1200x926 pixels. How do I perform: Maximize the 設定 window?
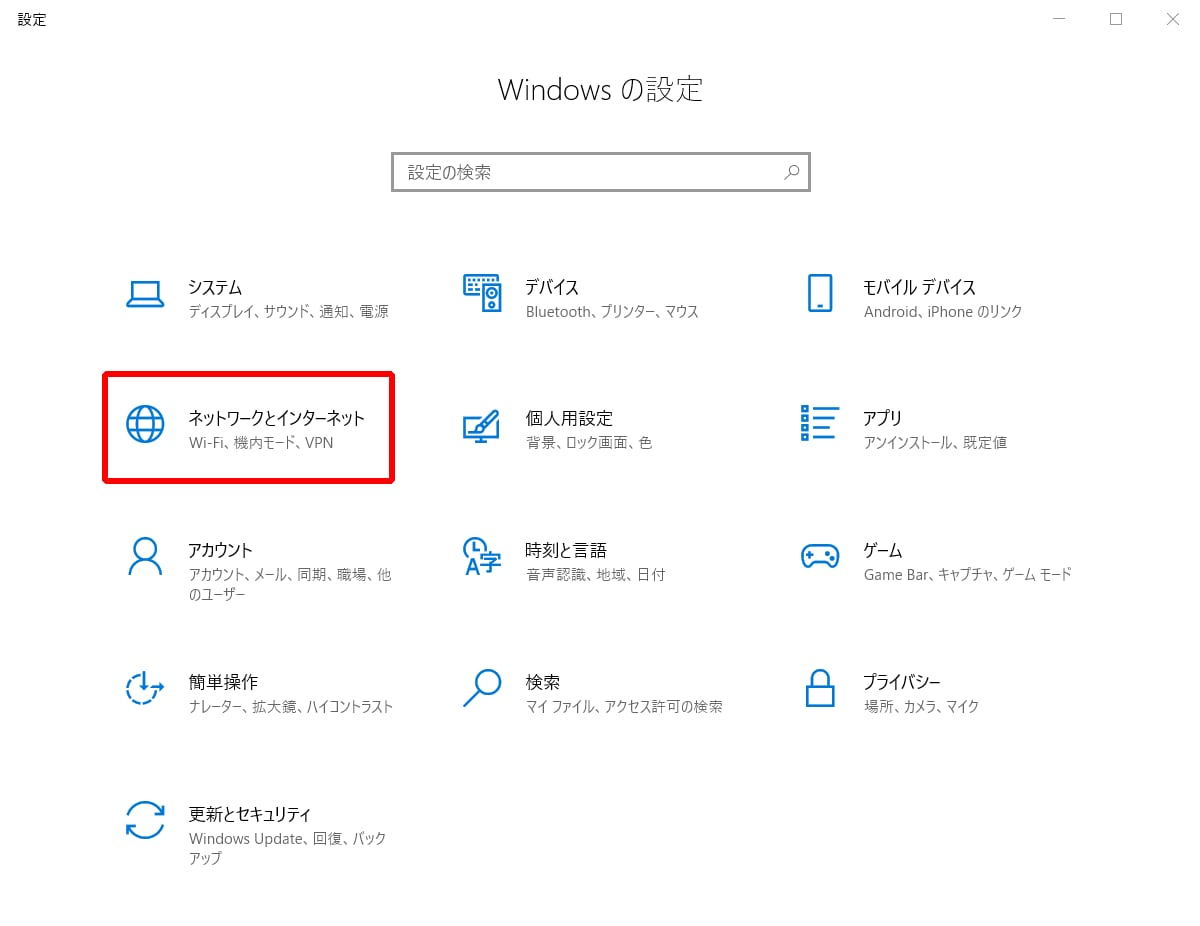click(x=1116, y=19)
